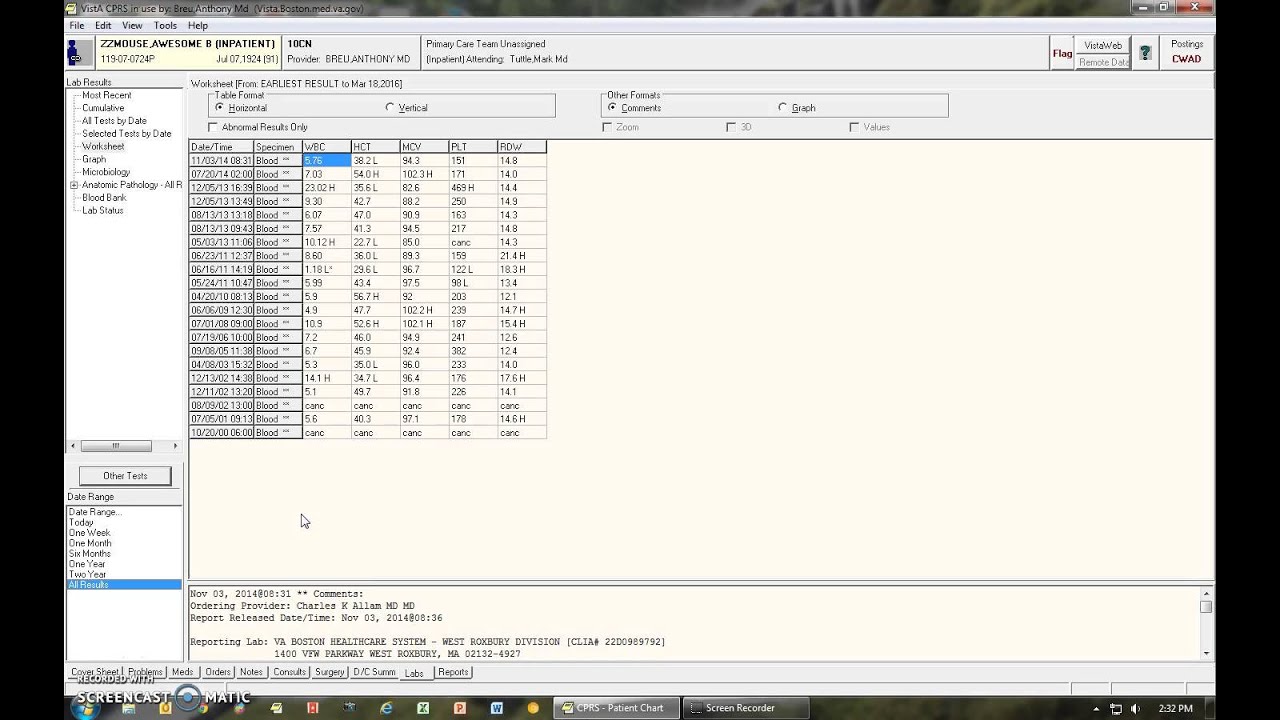Switch to the D/C Summ tab
This screenshot has height=720, width=1280.
pos(374,672)
